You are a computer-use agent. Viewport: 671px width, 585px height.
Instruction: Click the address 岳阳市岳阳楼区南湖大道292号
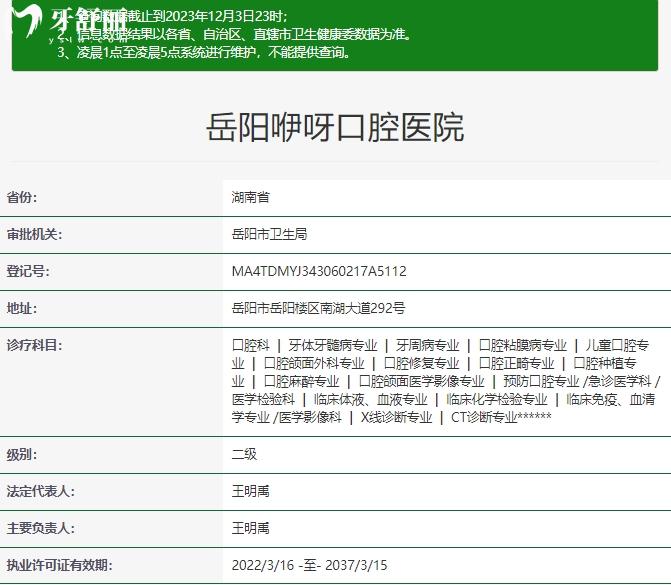click(x=318, y=308)
